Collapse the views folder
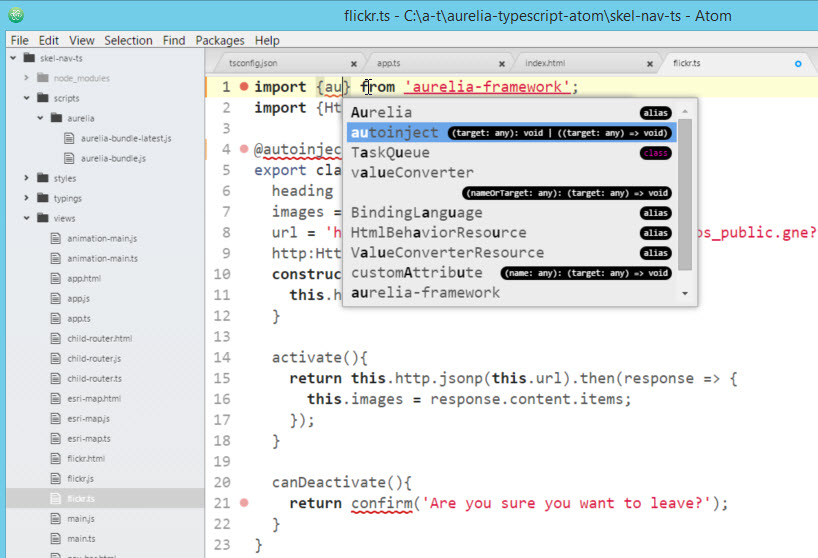Screen dimensions: 818x558 (x=27, y=218)
